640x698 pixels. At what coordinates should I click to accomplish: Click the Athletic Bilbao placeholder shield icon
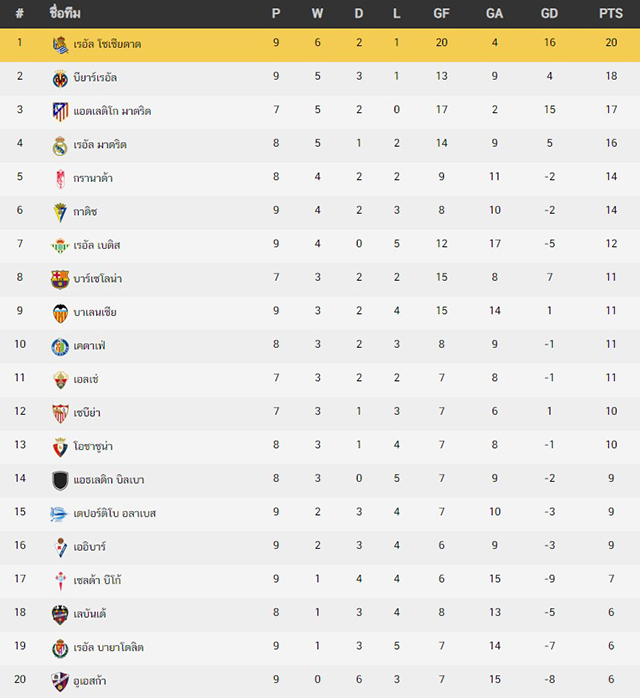tap(60, 481)
